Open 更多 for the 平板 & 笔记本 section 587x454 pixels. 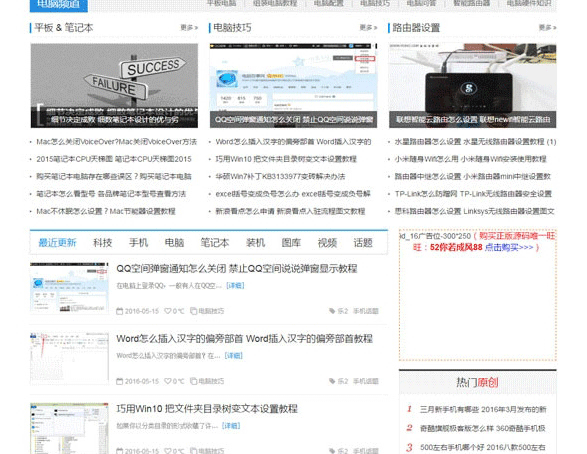point(189,28)
